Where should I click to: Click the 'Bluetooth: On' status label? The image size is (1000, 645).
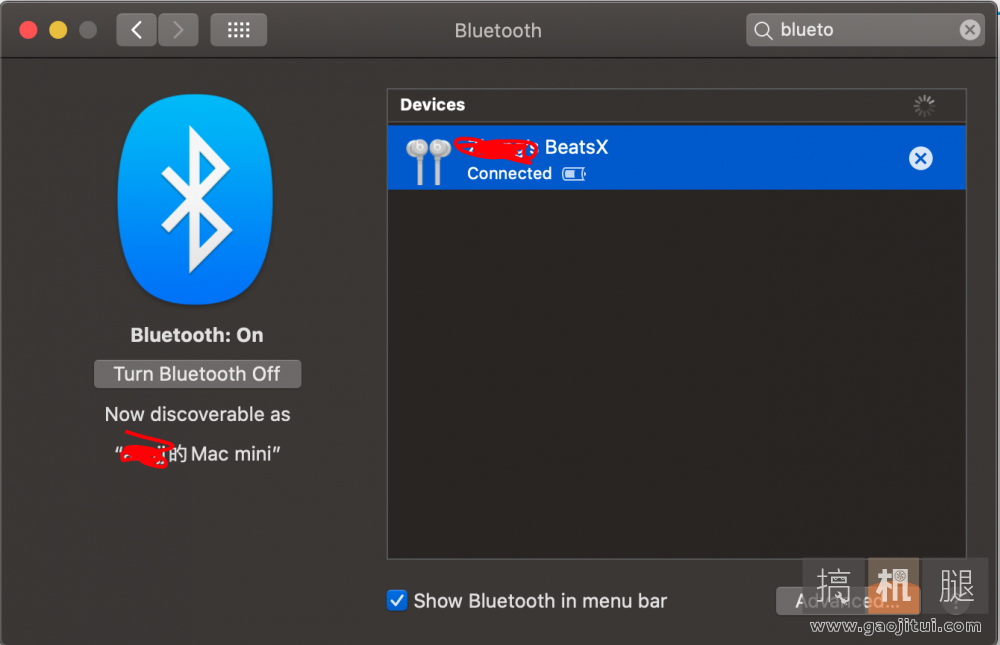pos(197,336)
